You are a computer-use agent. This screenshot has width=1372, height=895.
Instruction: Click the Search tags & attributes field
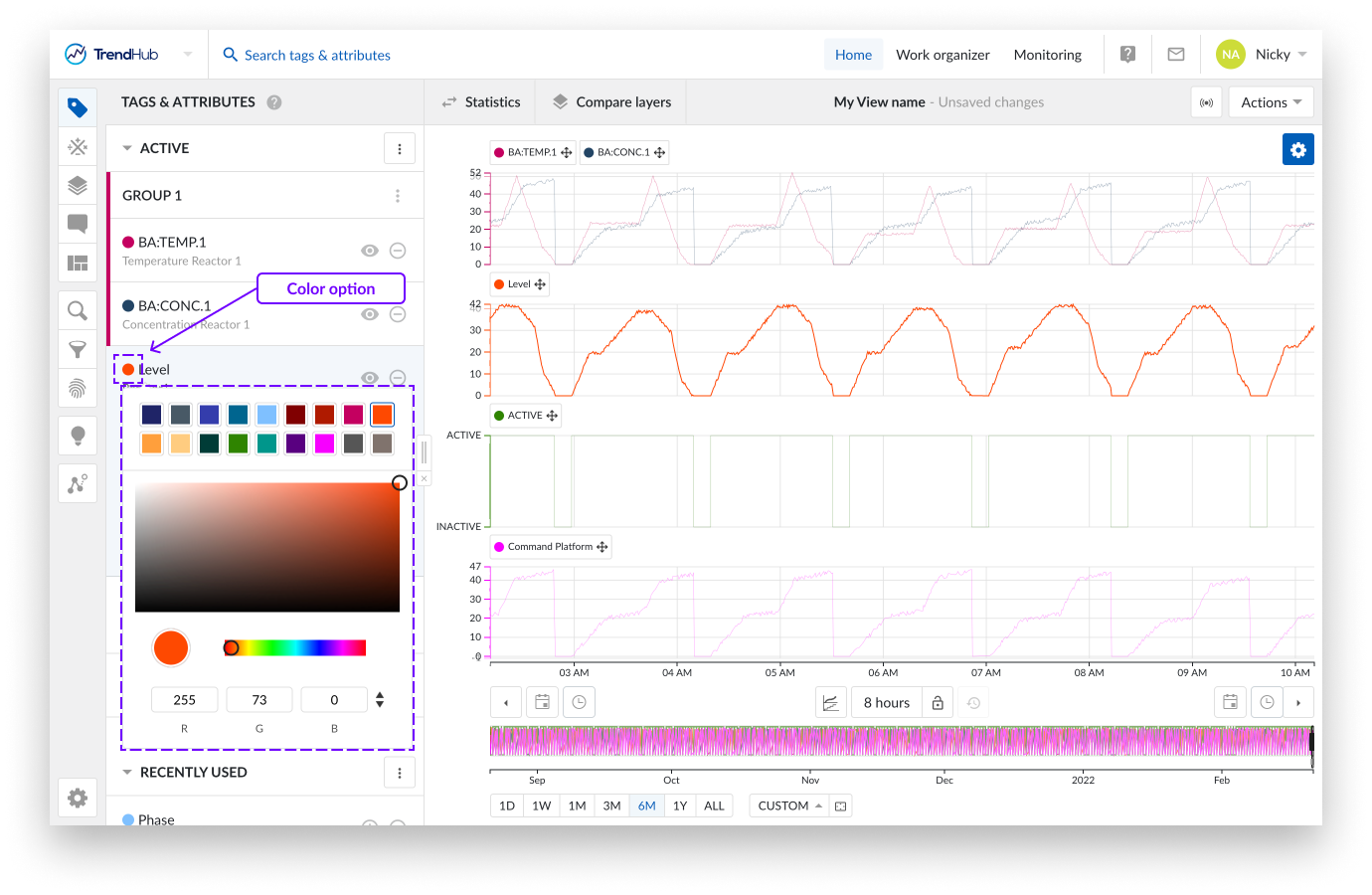[317, 56]
